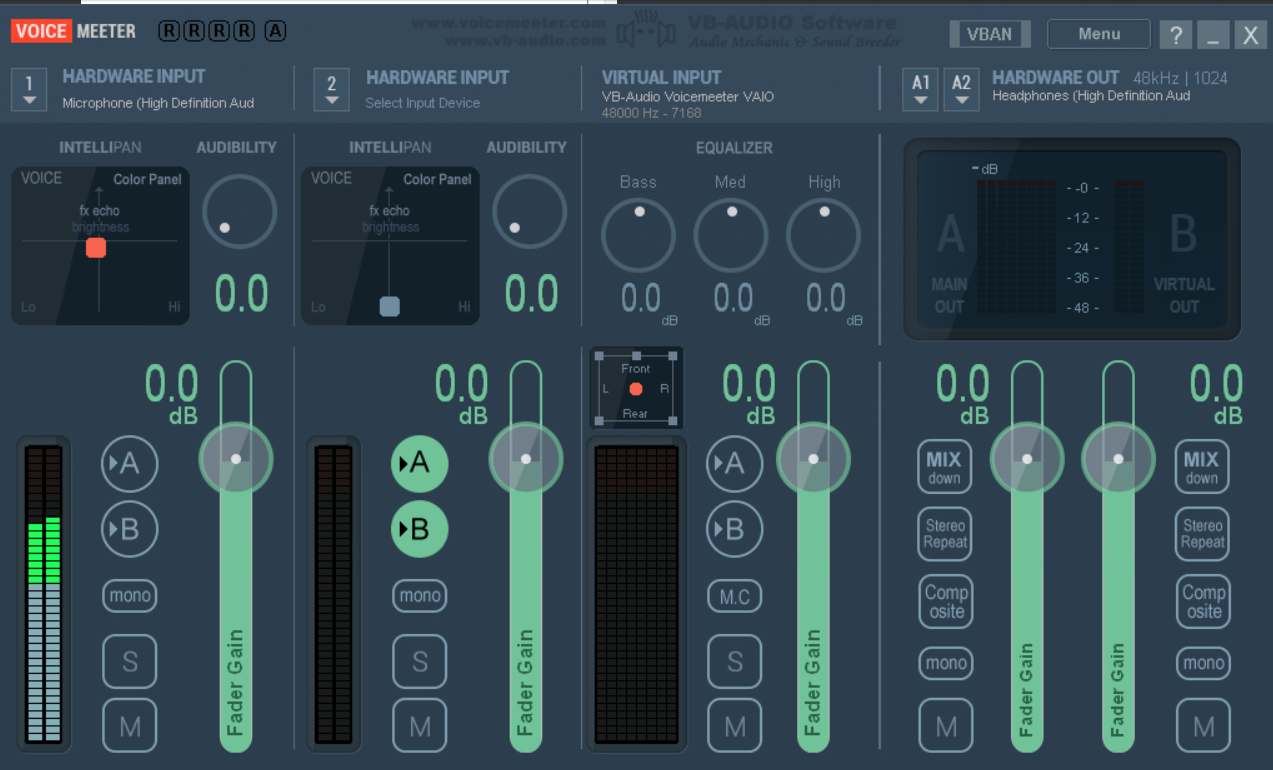The image size is (1273, 770).
Task: Click the master output level display
Action: click(1073, 240)
